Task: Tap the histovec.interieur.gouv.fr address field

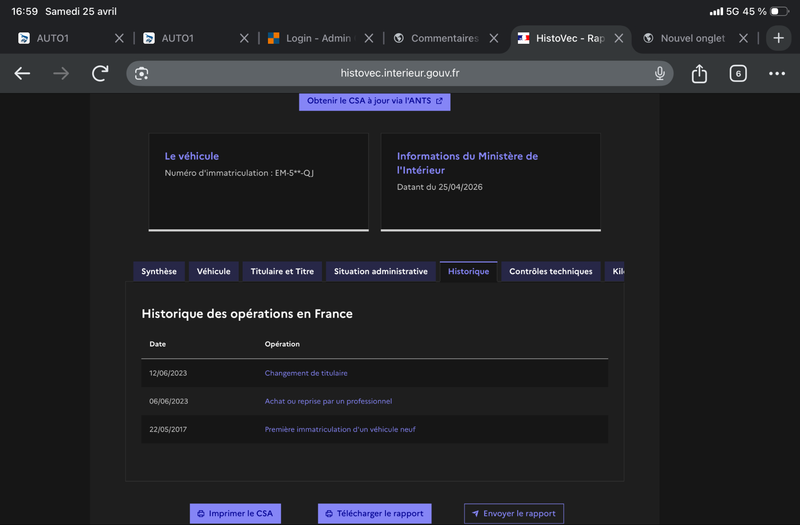Action: click(x=400, y=73)
